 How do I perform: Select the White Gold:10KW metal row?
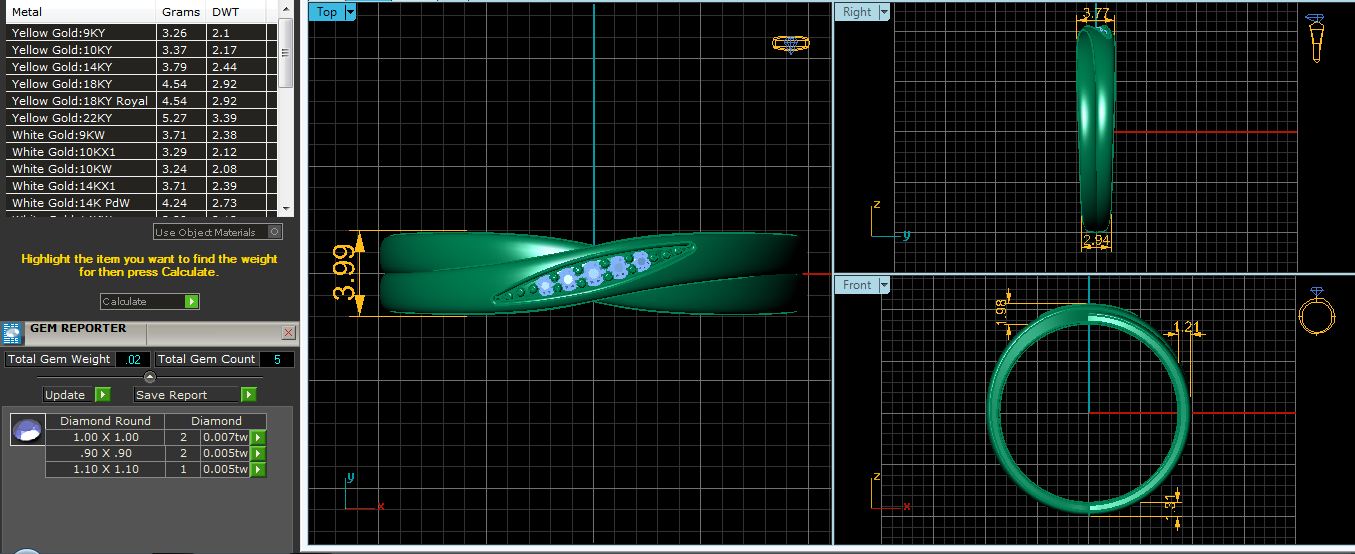[80, 169]
